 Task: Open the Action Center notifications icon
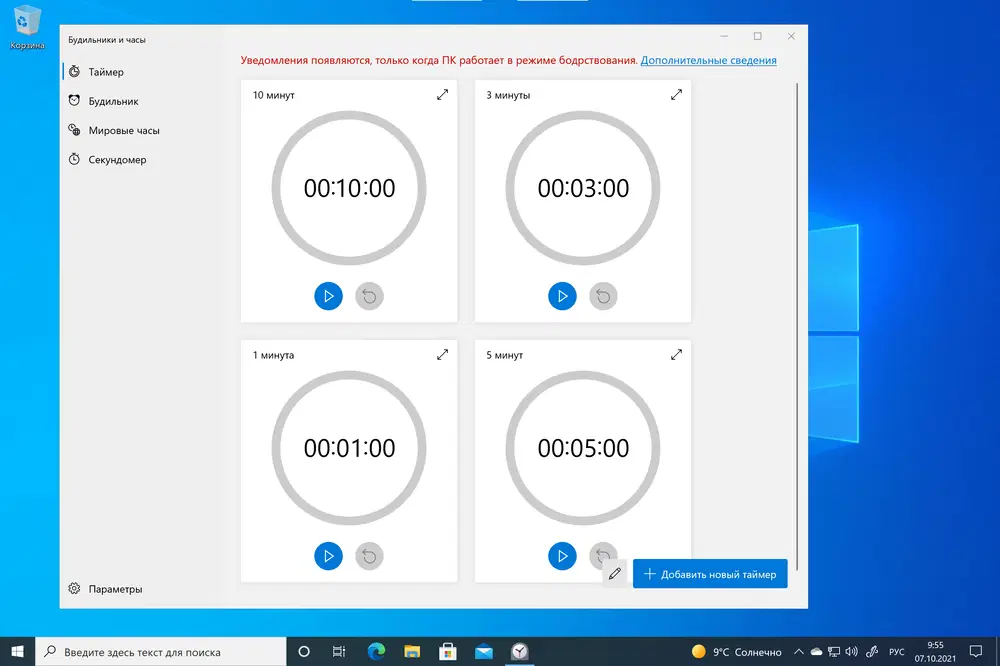[976, 651]
